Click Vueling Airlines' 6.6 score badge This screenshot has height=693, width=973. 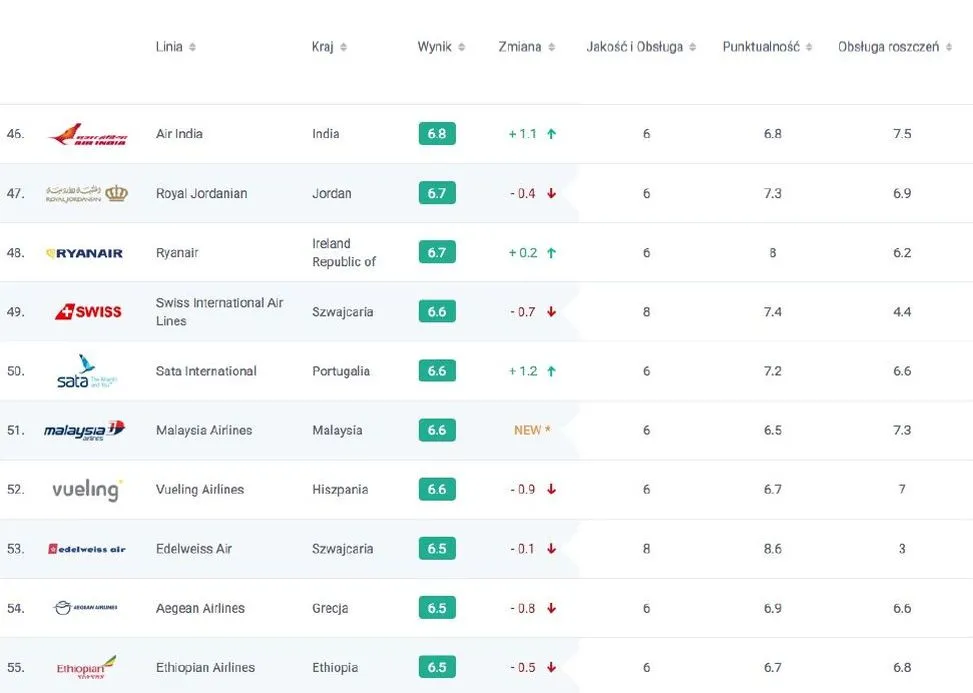point(437,489)
